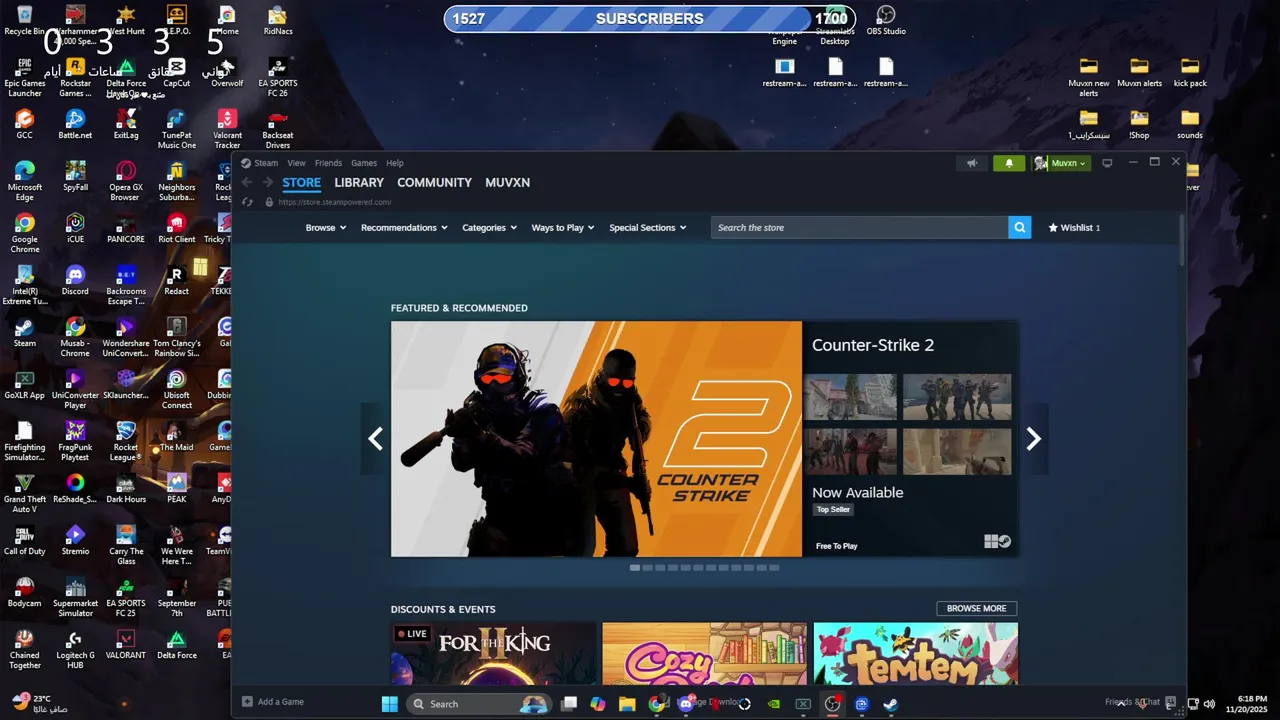
Task: Click the Steam store URL address
Action: 334,202
